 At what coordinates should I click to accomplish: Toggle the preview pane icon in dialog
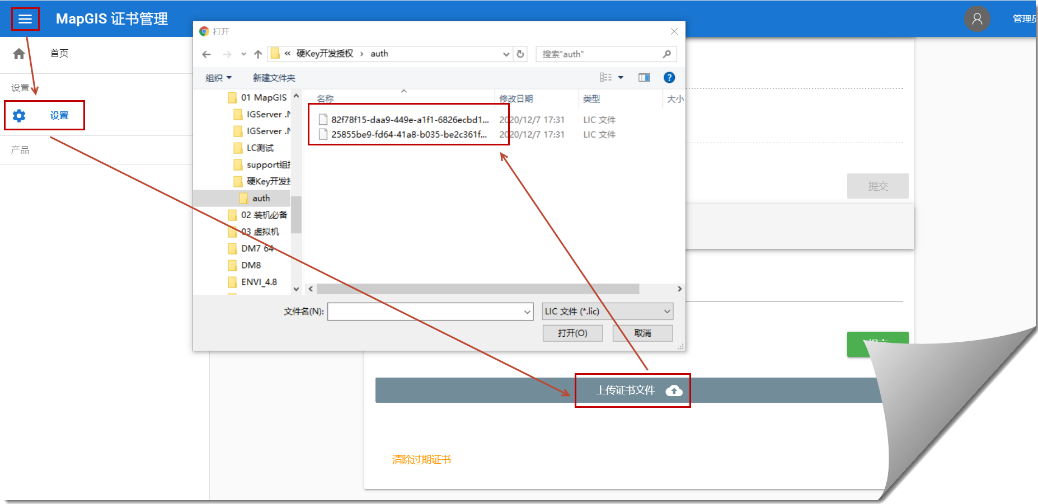tap(644, 77)
